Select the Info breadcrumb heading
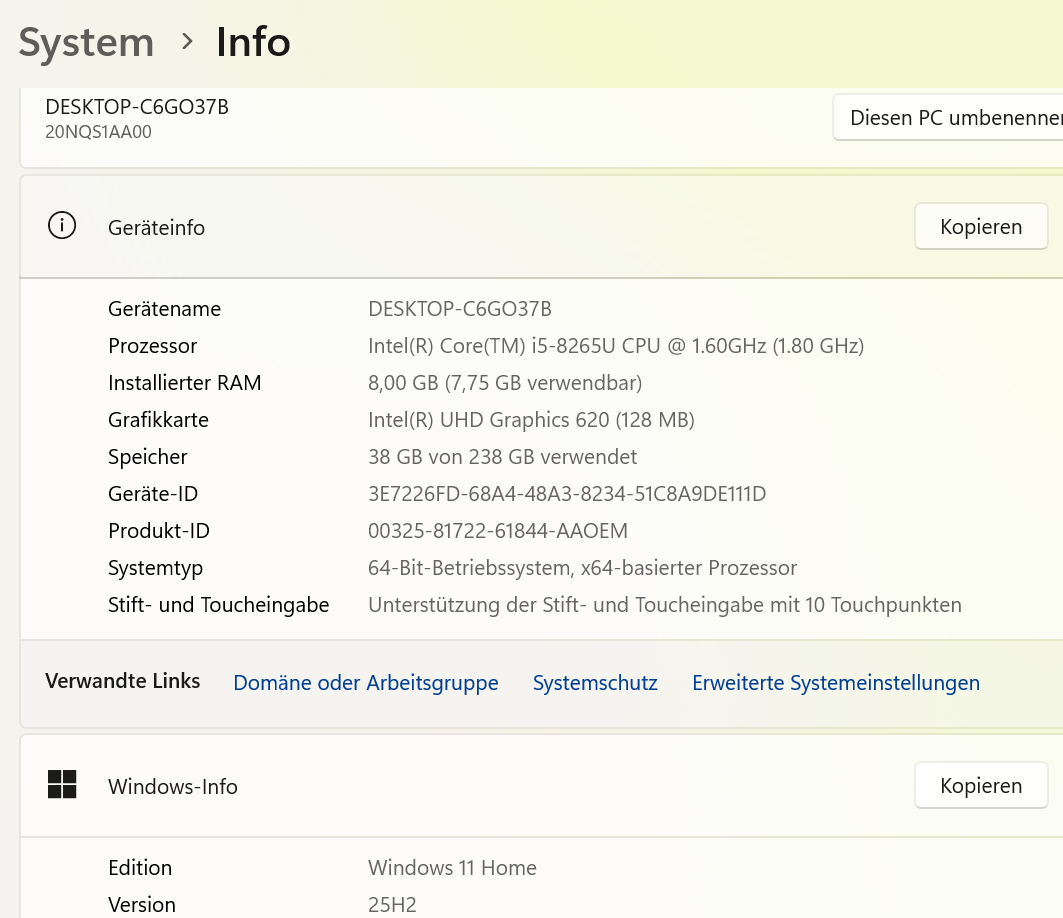Viewport: 1063px width, 918px height. pos(253,42)
